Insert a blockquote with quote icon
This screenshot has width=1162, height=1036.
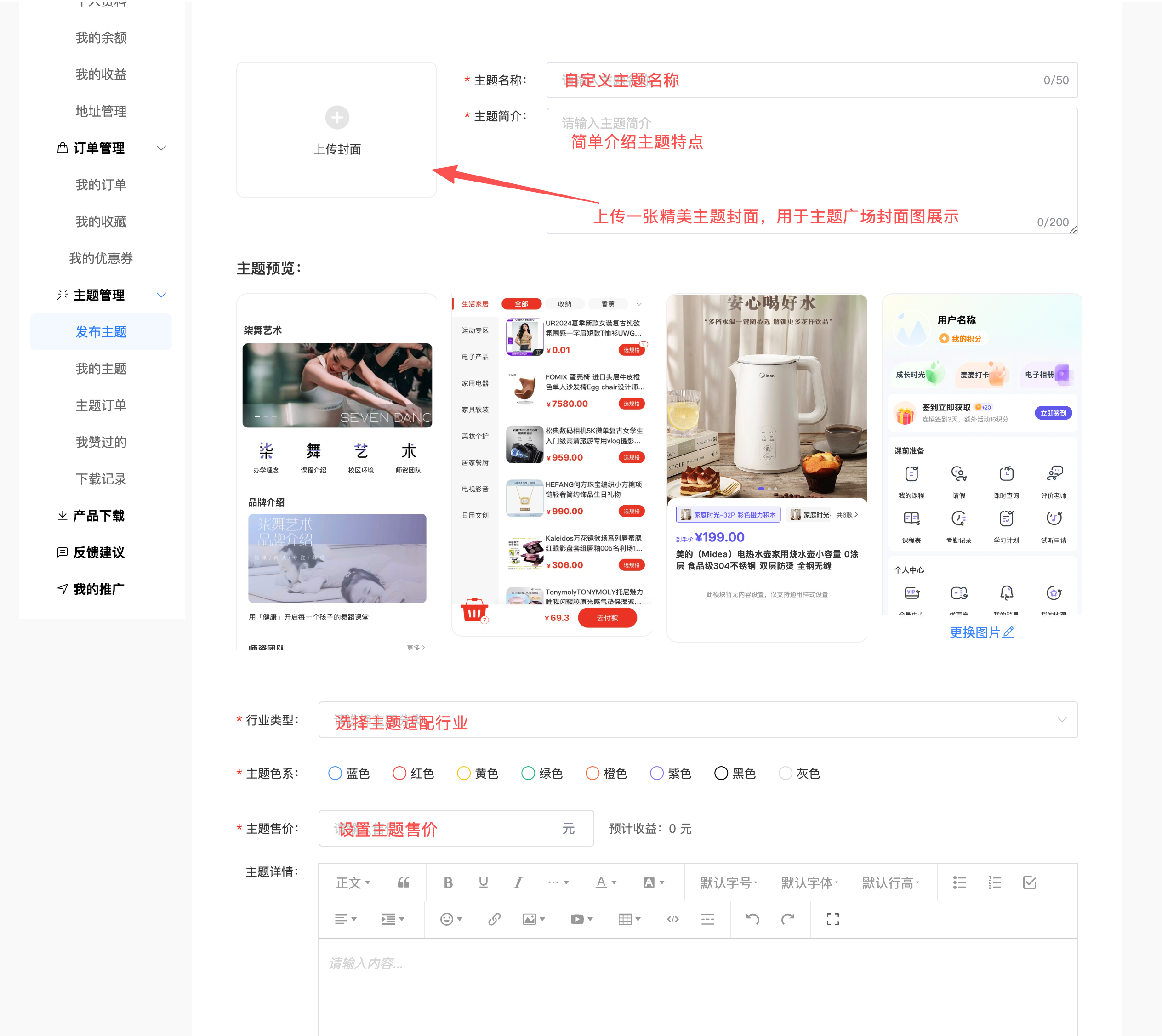pos(403,883)
